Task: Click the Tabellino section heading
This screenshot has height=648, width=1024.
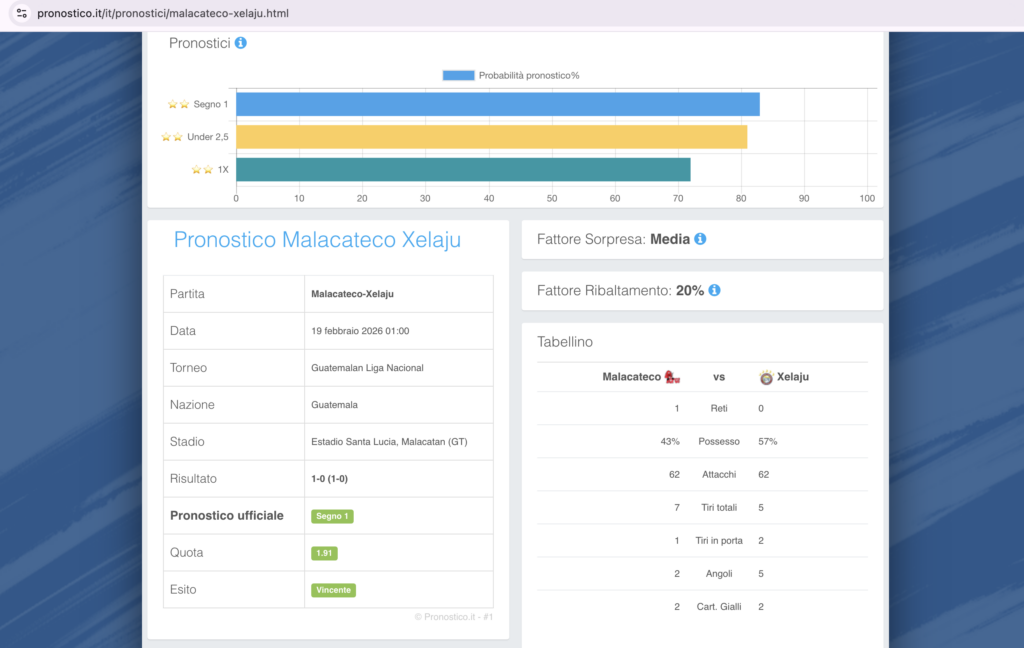Action: coord(565,342)
